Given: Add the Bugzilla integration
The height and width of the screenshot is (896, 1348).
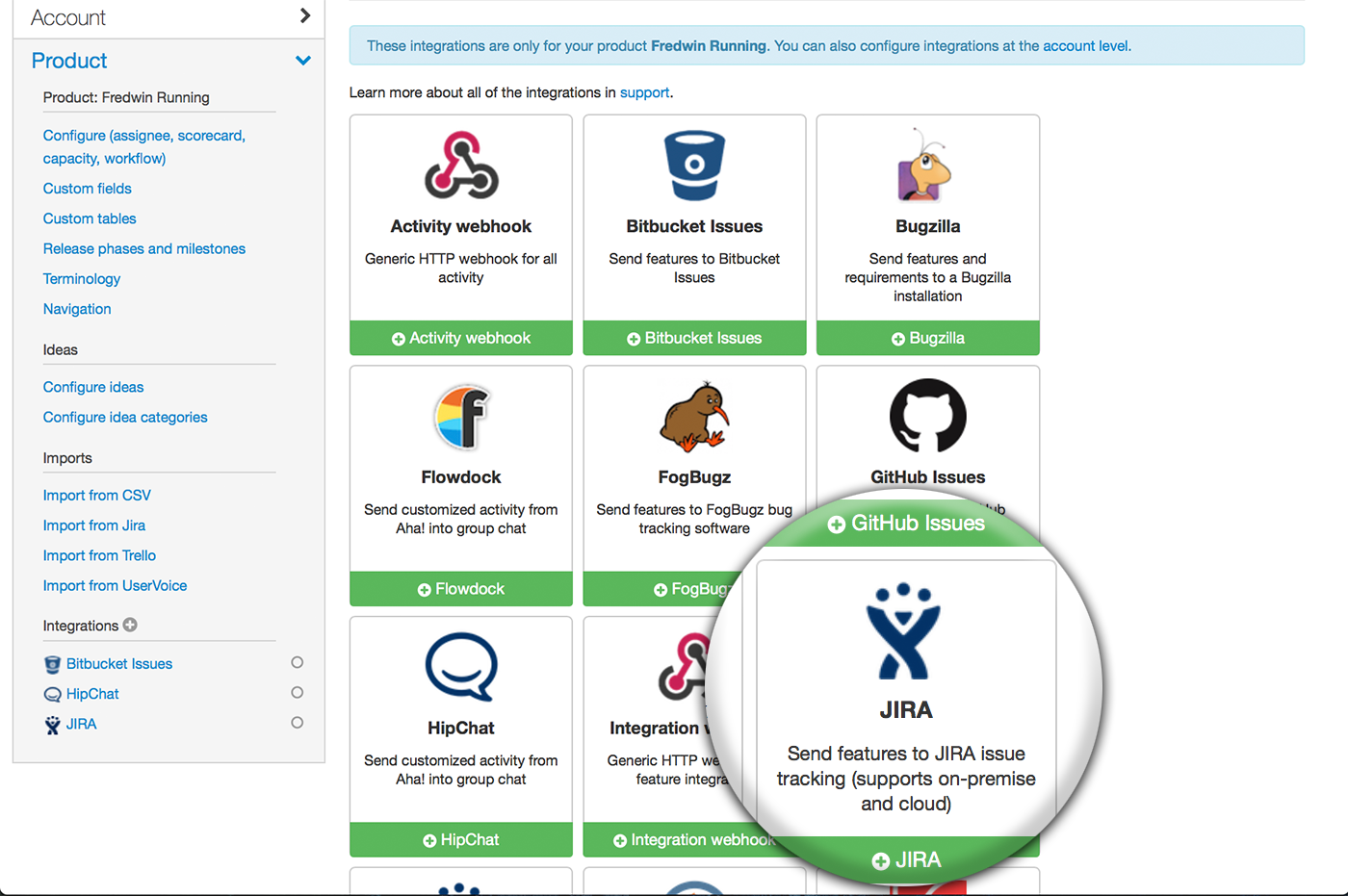Looking at the screenshot, I should 928,338.
